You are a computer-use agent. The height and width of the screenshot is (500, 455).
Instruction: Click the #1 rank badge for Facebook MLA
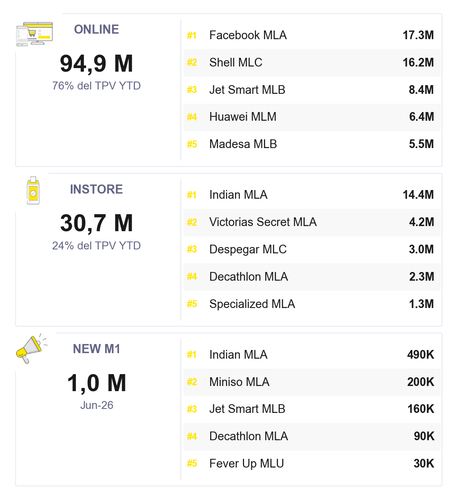click(192, 35)
